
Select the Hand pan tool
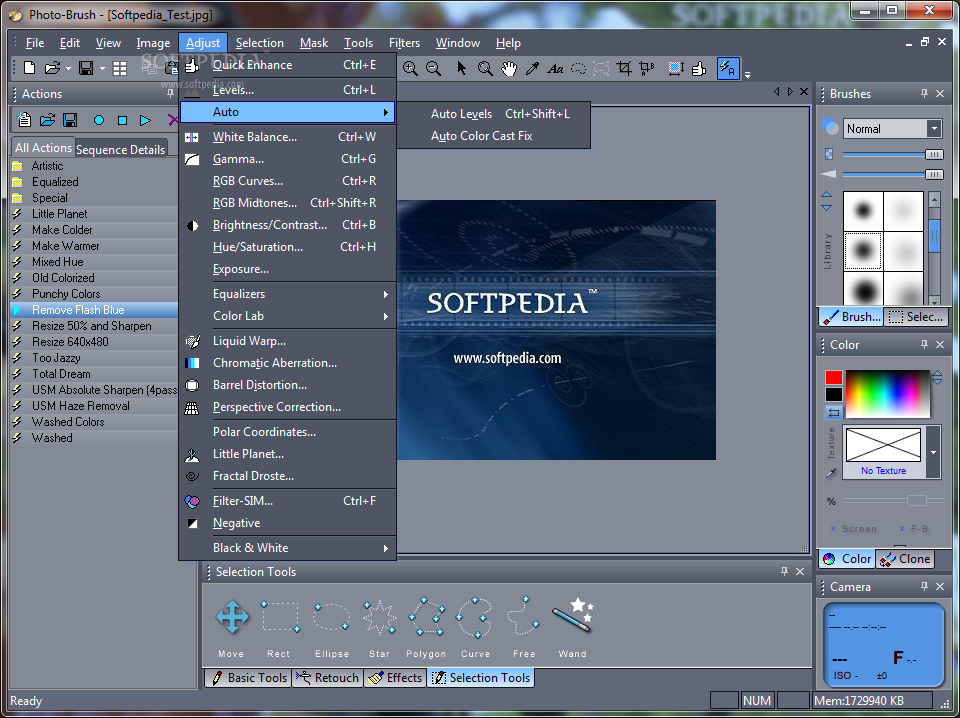coord(509,68)
